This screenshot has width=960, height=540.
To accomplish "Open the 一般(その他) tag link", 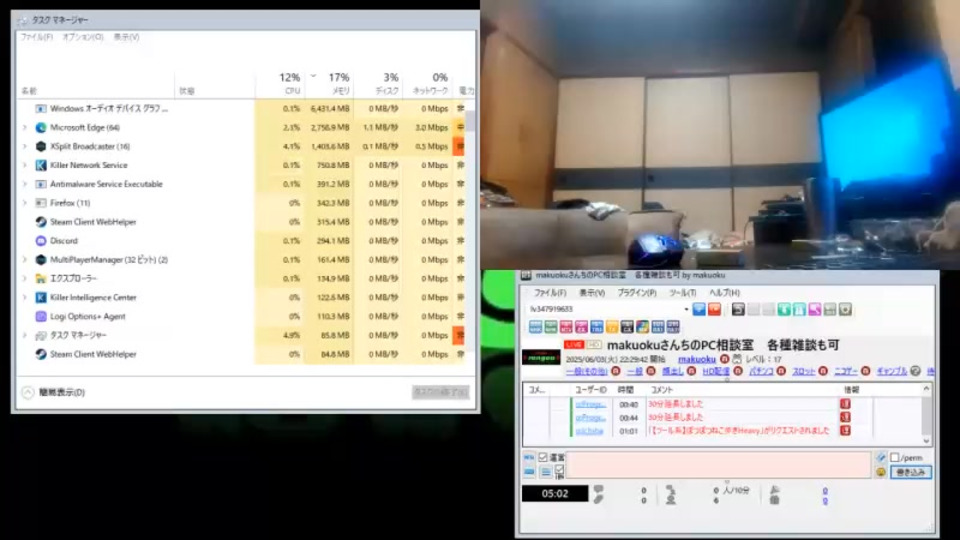I will pyautogui.click(x=587, y=372).
